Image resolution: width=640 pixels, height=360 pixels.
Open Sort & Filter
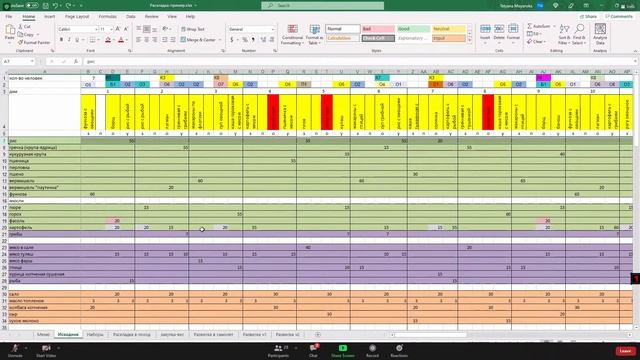pos(564,35)
